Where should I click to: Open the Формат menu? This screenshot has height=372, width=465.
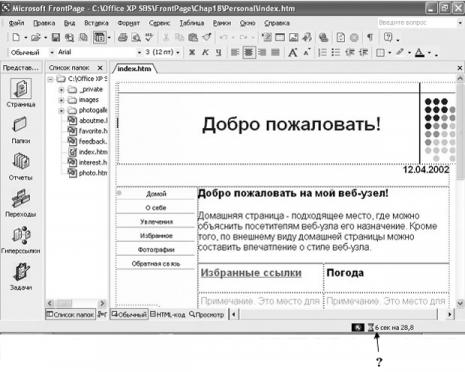coord(128,23)
